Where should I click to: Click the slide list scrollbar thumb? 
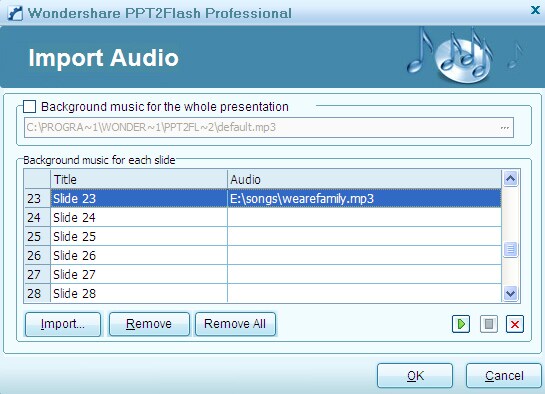pyautogui.click(x=510, y=249)
